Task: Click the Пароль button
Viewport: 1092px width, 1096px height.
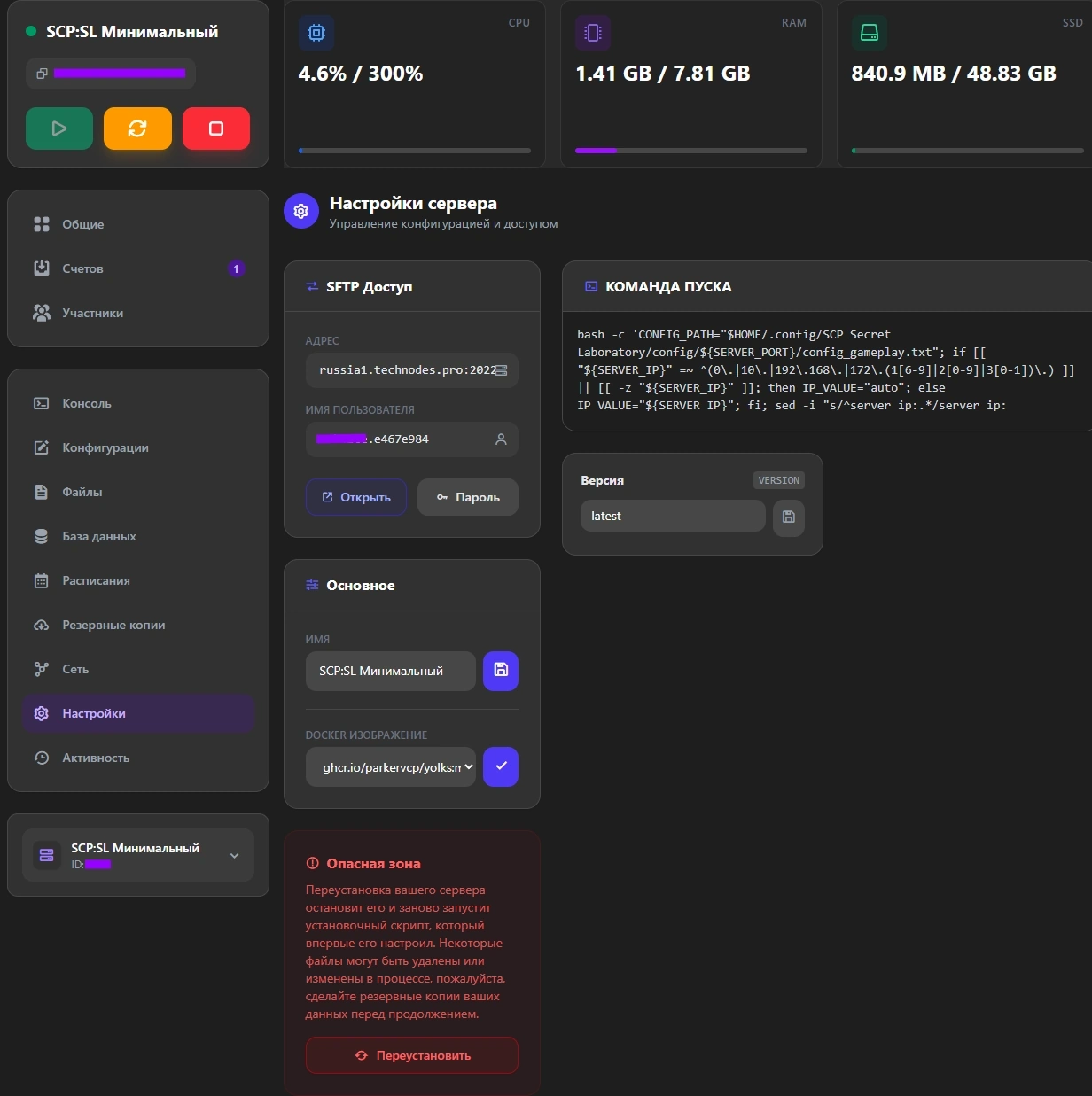Action: [x=468, y=497]
